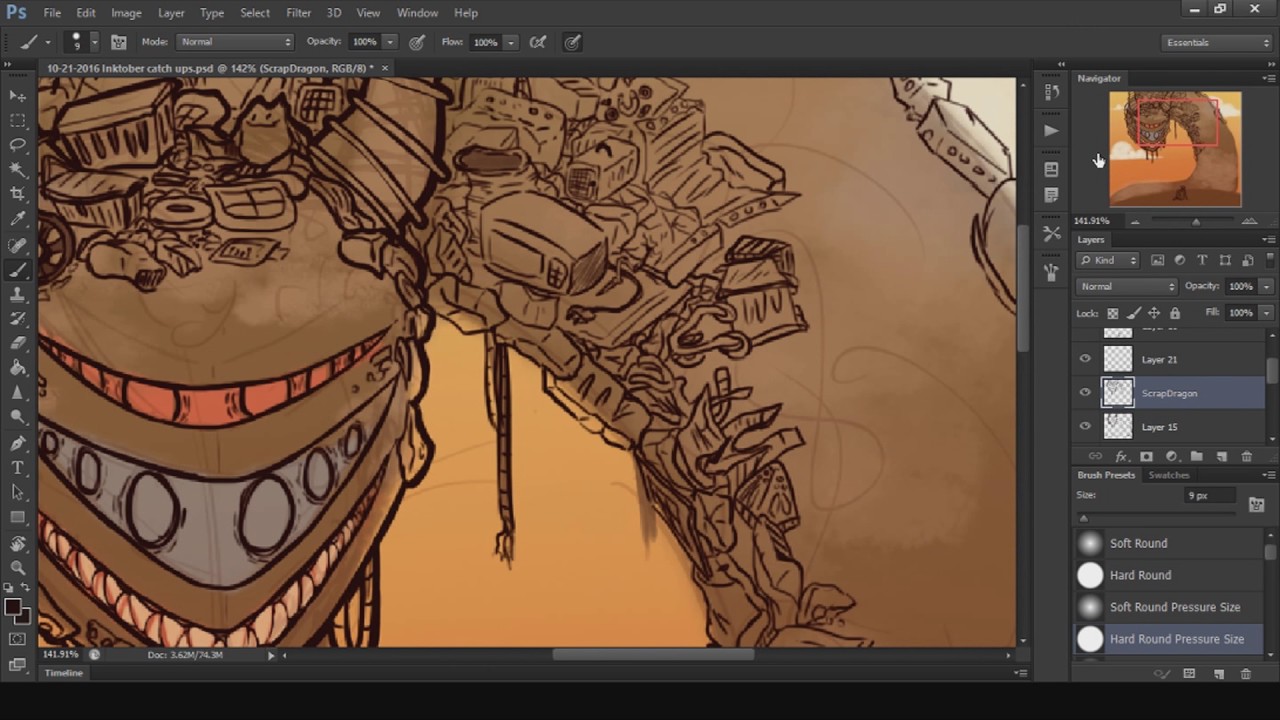The image size is (1280, 720).
Task: Toggle lock transparent pixels
Action: 1112,313
